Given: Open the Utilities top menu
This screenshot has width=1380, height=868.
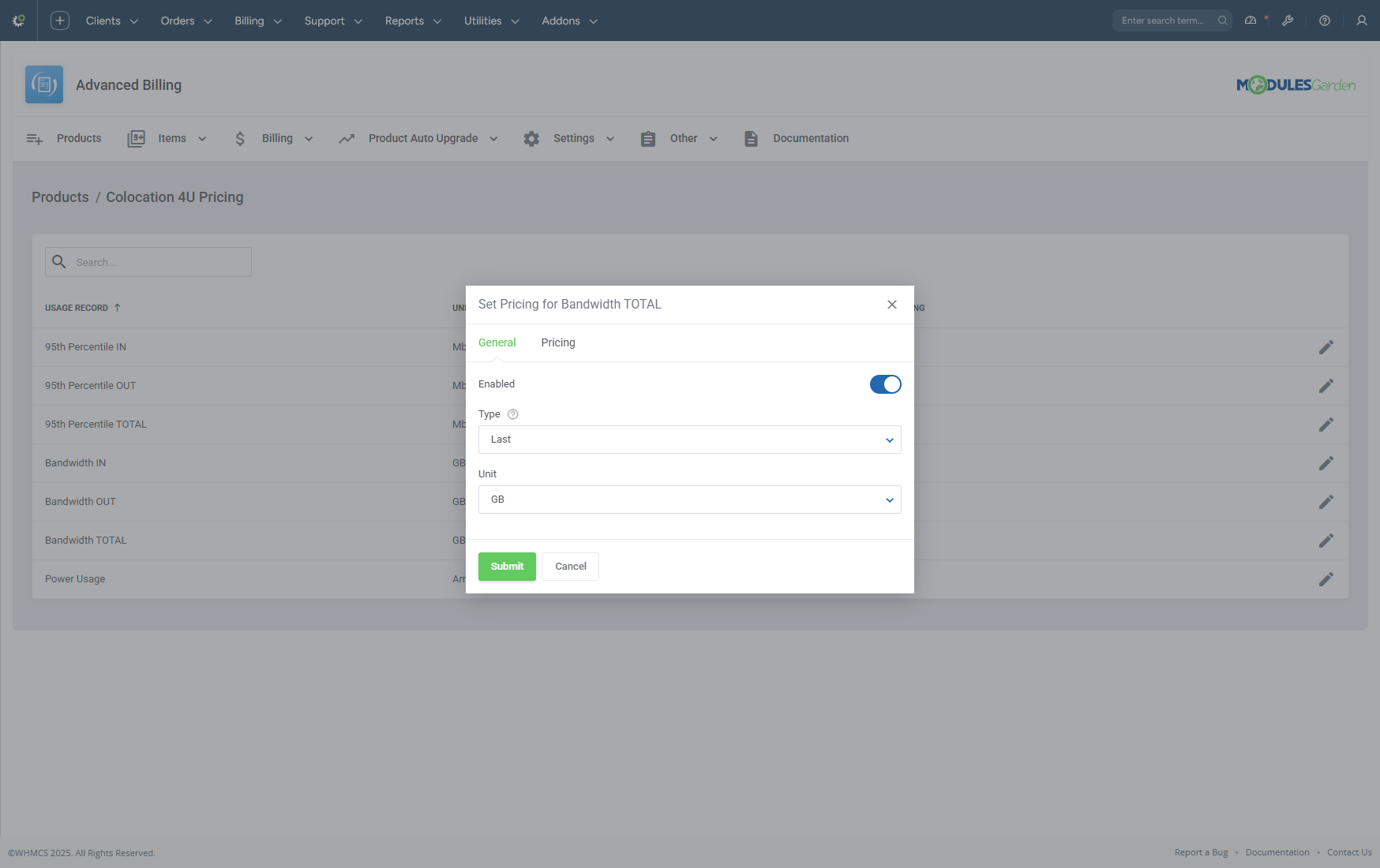Looking at the screenshot, I should point(492,21).
